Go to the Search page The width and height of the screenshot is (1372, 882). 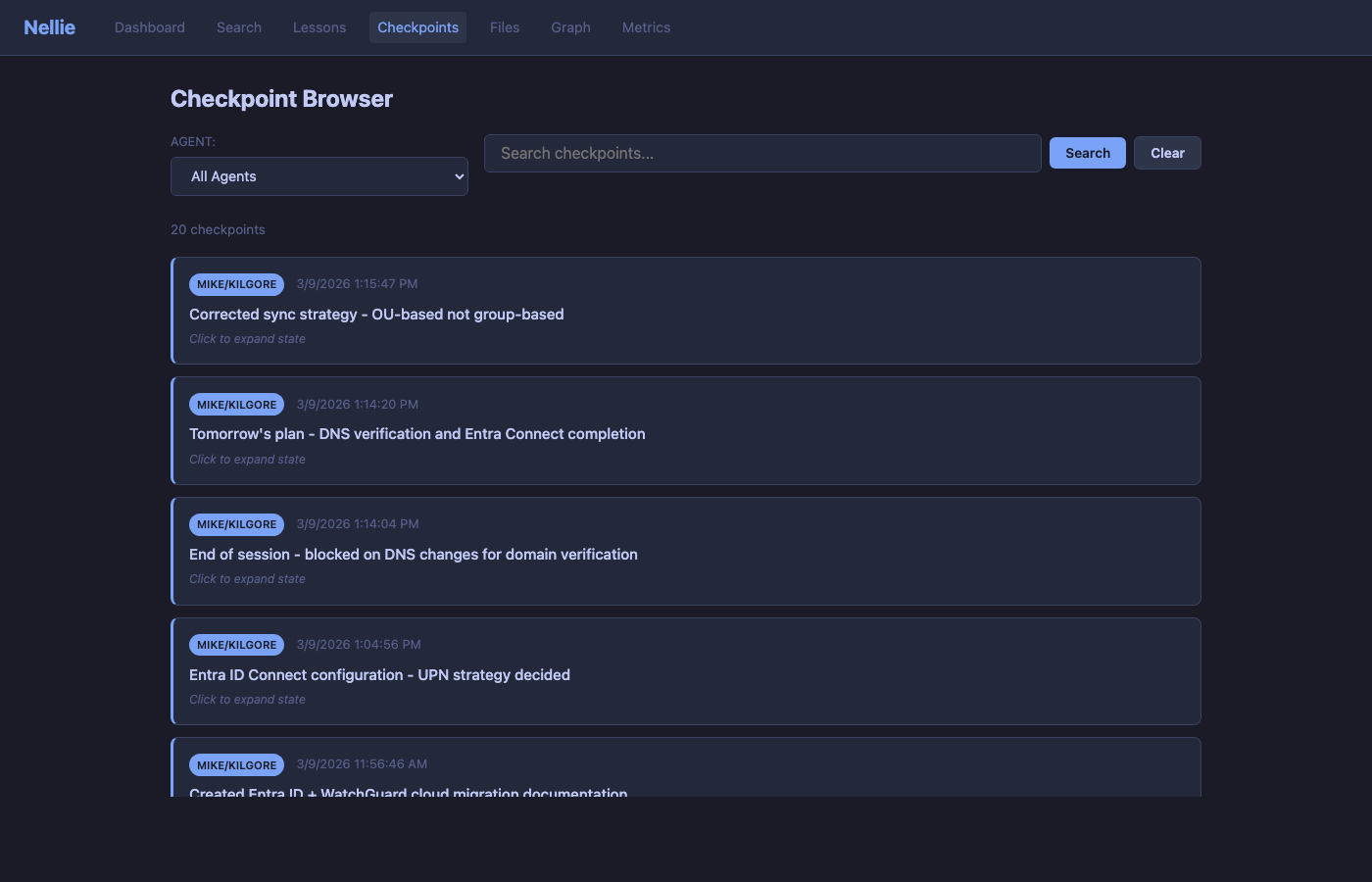click(238, 27)
